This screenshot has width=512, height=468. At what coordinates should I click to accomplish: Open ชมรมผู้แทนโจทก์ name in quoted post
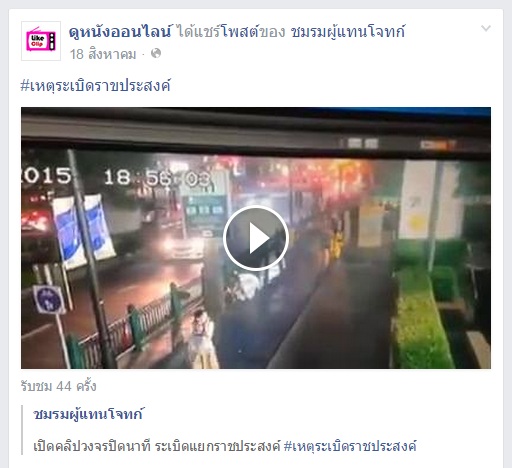click(x=88, y=414)
